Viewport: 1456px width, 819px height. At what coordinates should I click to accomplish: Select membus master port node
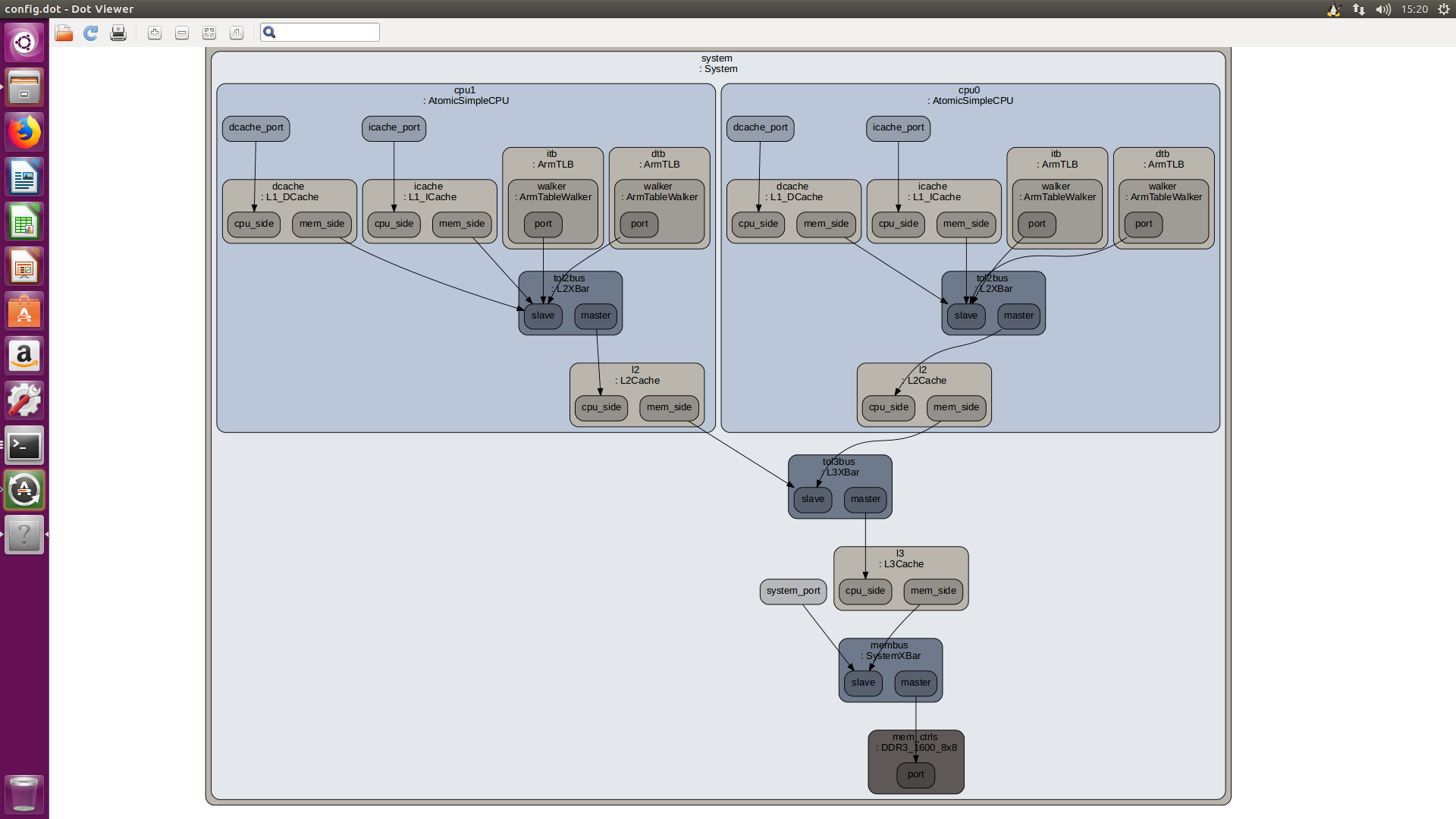coord(915,682)
